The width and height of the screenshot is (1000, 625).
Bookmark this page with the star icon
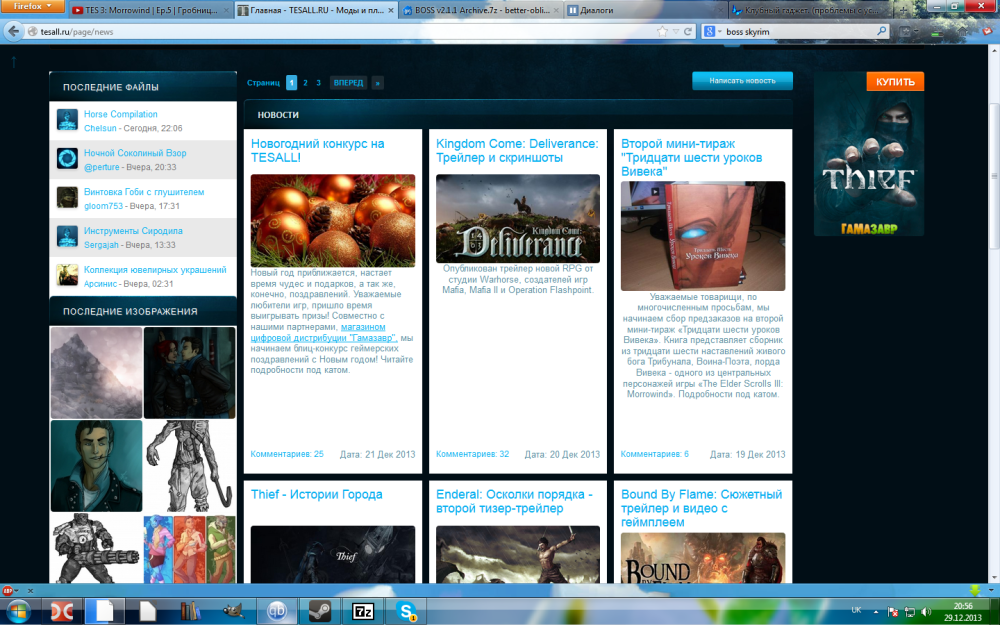point(662,31)
